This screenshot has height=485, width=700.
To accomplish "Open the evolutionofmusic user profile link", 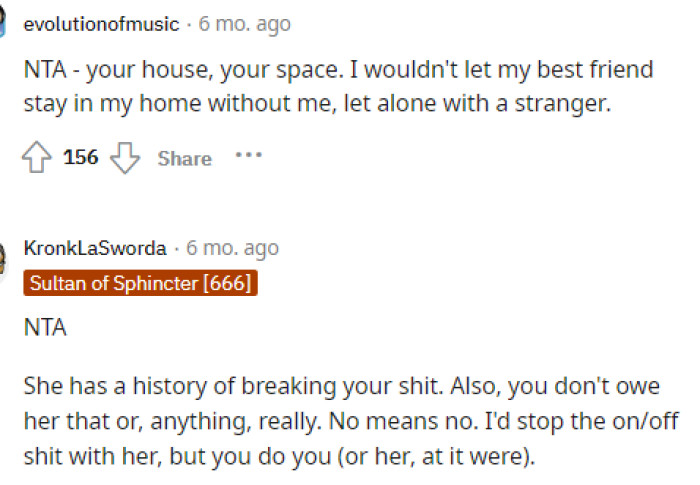I will (x=101, y=23).
